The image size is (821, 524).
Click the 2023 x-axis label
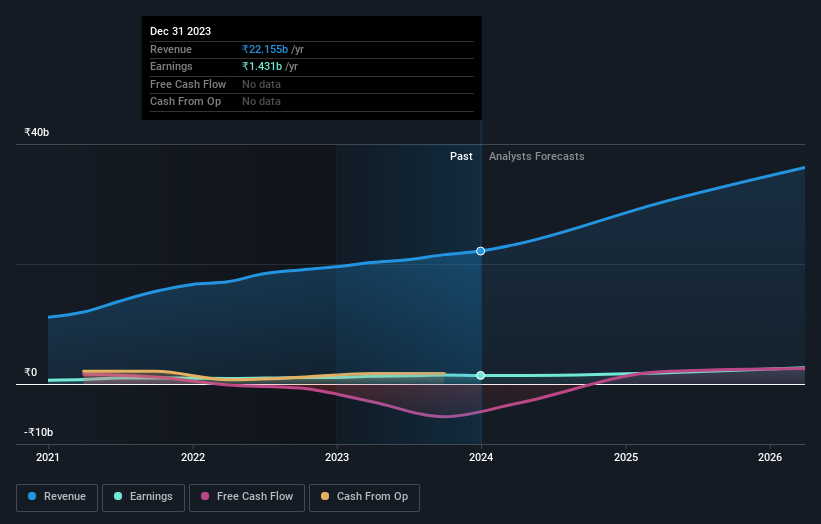point(337,457)
